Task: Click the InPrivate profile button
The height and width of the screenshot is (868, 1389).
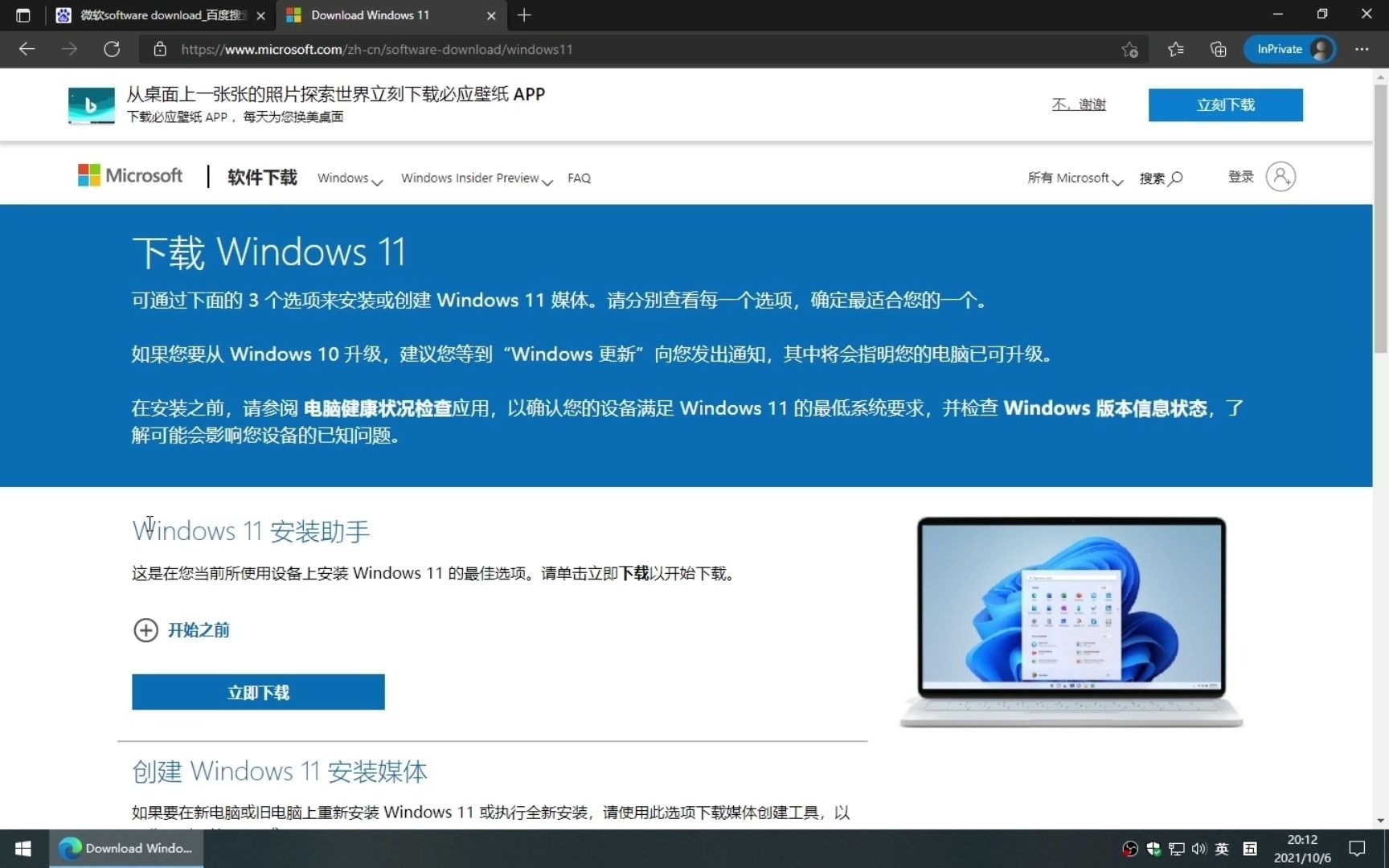Action: pos(1291,49)
